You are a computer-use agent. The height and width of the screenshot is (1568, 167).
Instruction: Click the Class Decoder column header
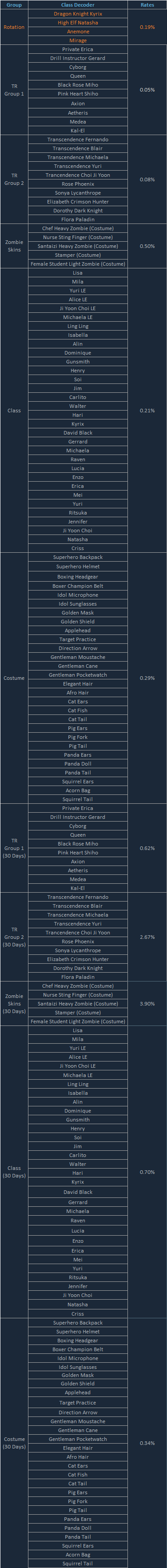[x=77, y=5]
